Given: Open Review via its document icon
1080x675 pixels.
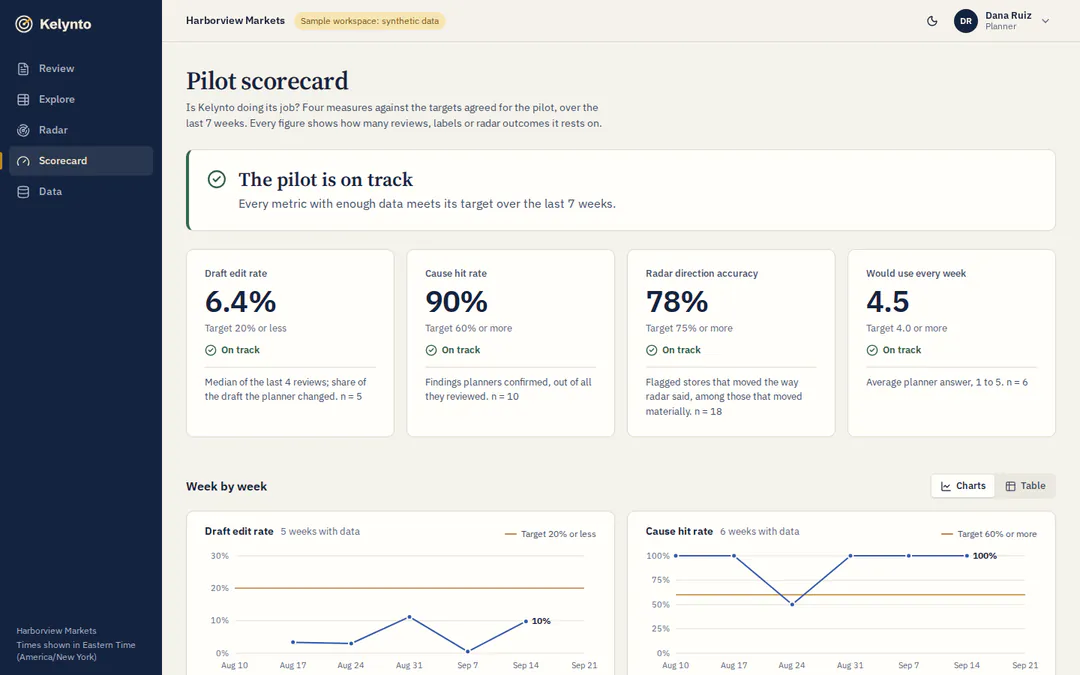Looking at the screenshot, I should [23, 69].
